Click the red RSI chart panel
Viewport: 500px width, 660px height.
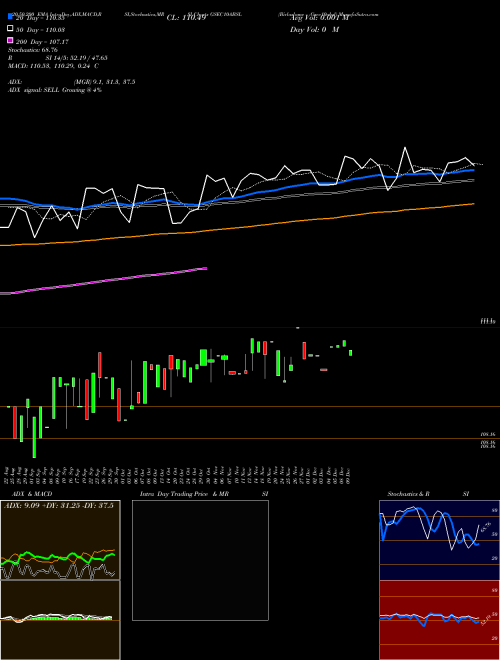click(439, 620)
